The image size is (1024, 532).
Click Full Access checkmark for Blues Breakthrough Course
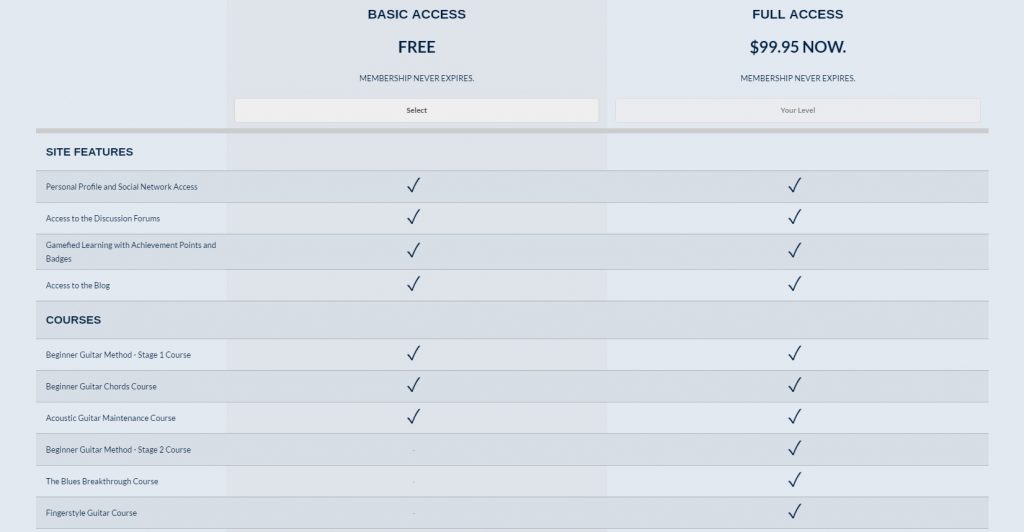pyautogui.click(x=795, y=480)
